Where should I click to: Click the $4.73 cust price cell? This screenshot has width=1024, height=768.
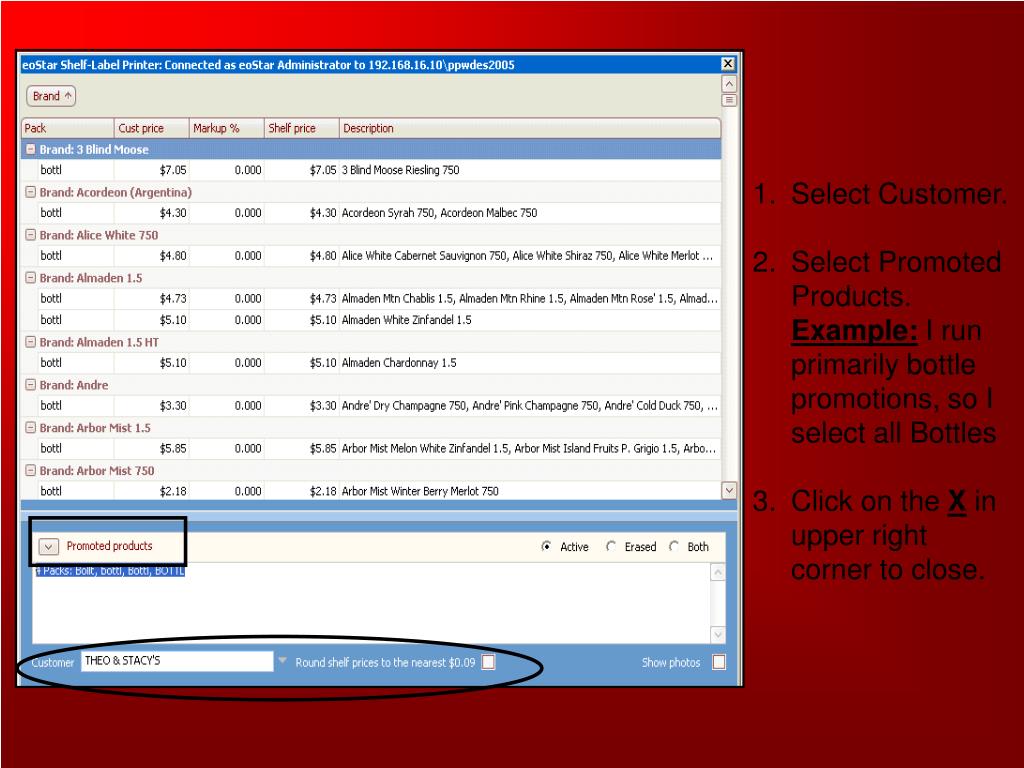coord(152,298)
